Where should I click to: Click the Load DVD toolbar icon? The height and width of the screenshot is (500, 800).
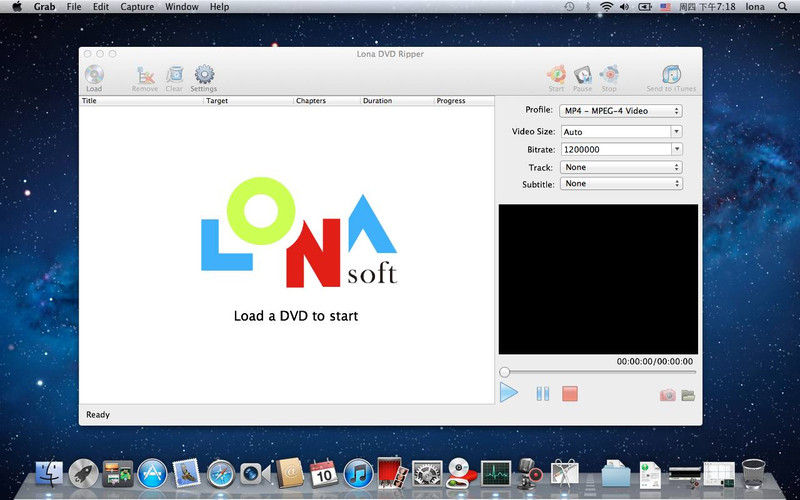coord(94,76)
